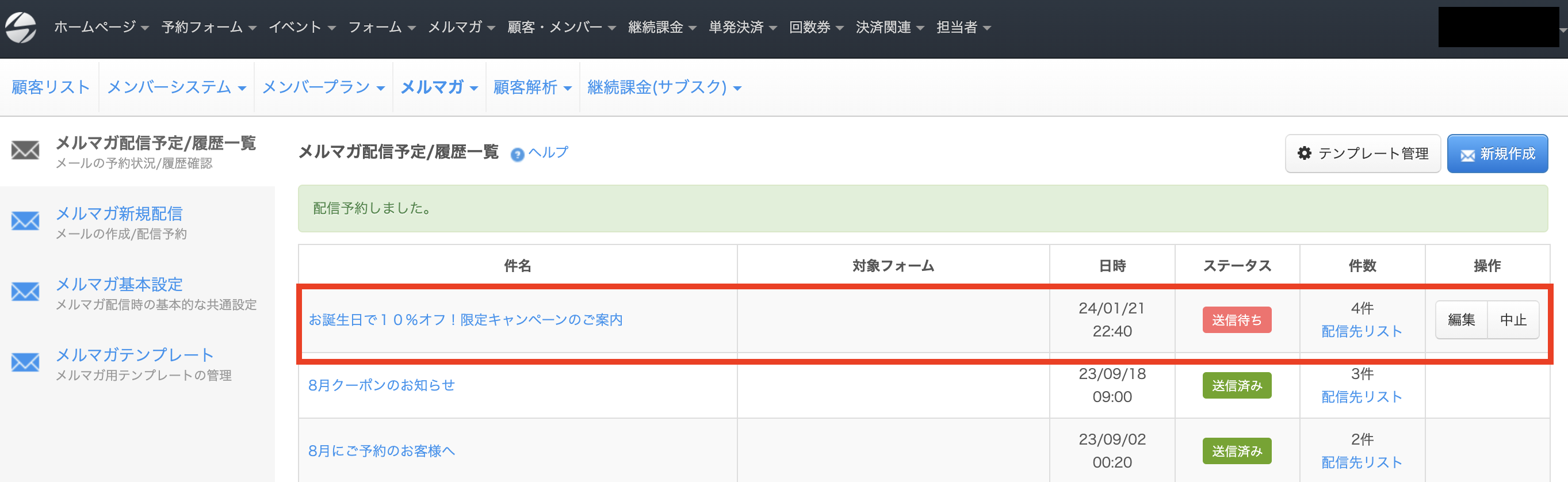Open the 決済関連 menu in top bar
The height and width of the screenshot is (482, 1568).
coord(889,28)
